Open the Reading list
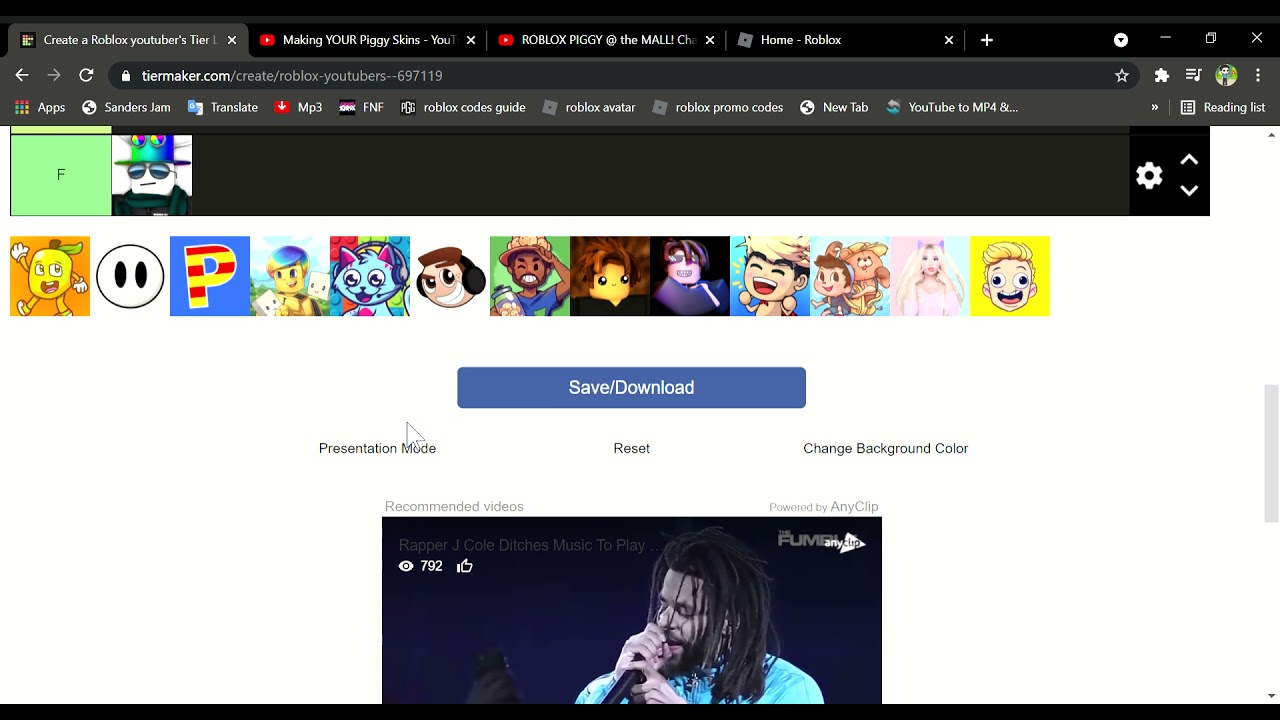Screen dimensions: 1280x720 tap(1223, 107)
